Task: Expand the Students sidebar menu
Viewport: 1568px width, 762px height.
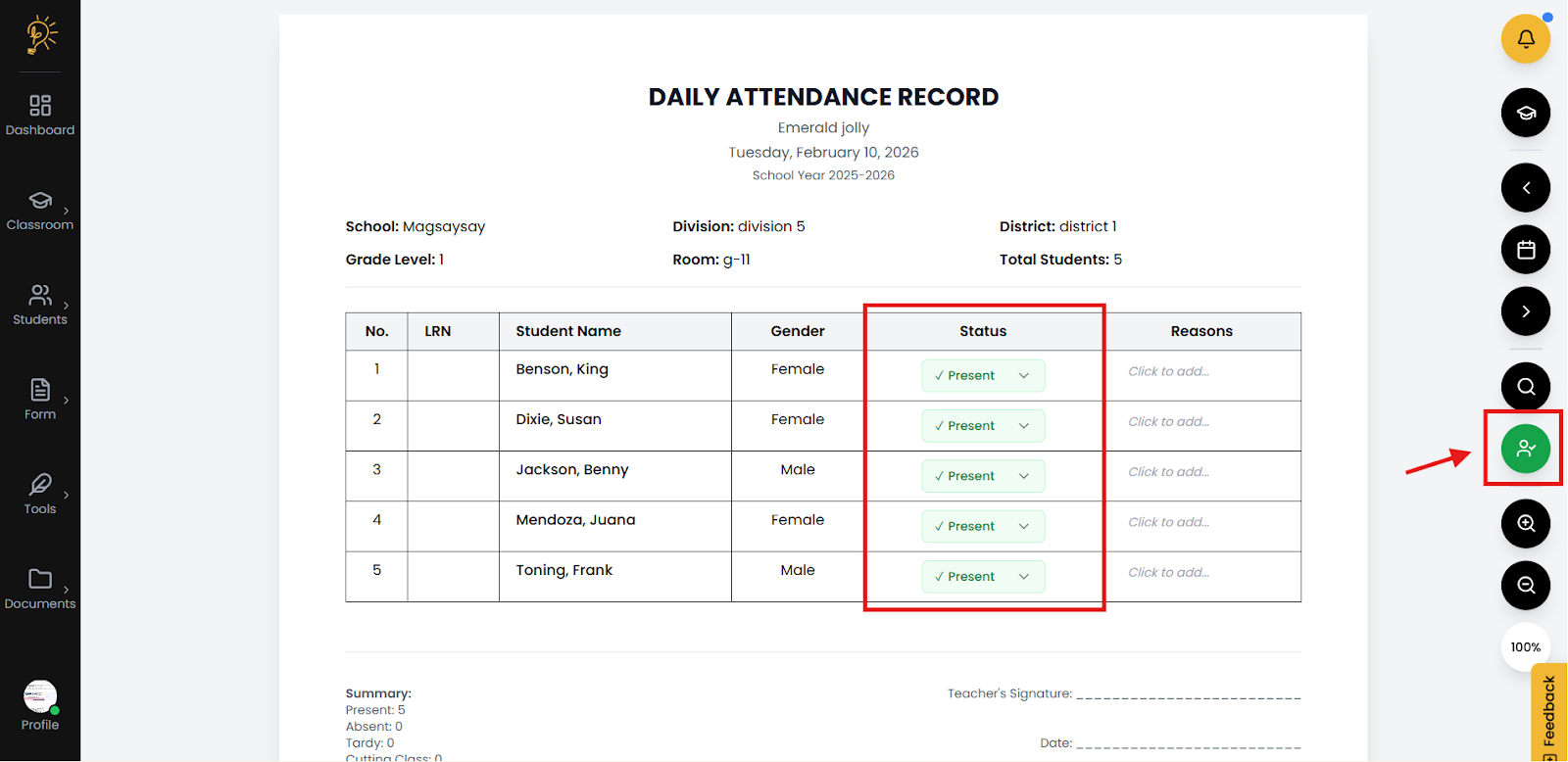Action: [40, 305]
